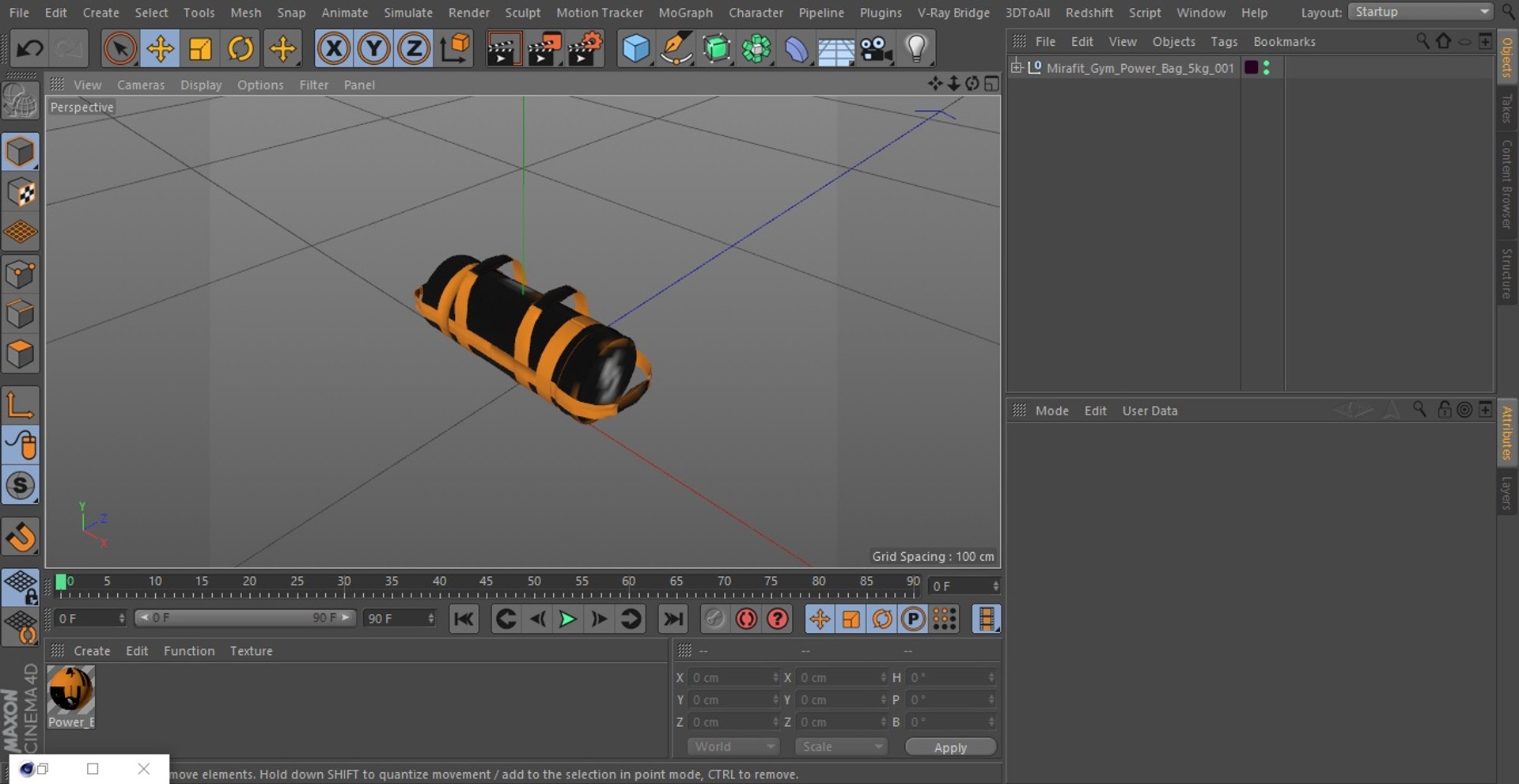The height and width of the screenshot is (784, 1519).
Task: Open material Create menu
Action: 92,650
